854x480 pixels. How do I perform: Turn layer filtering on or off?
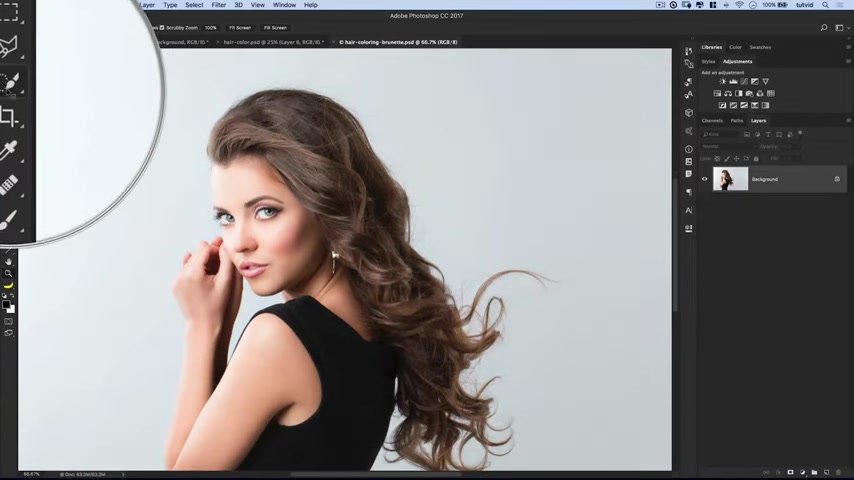[800, 132]
